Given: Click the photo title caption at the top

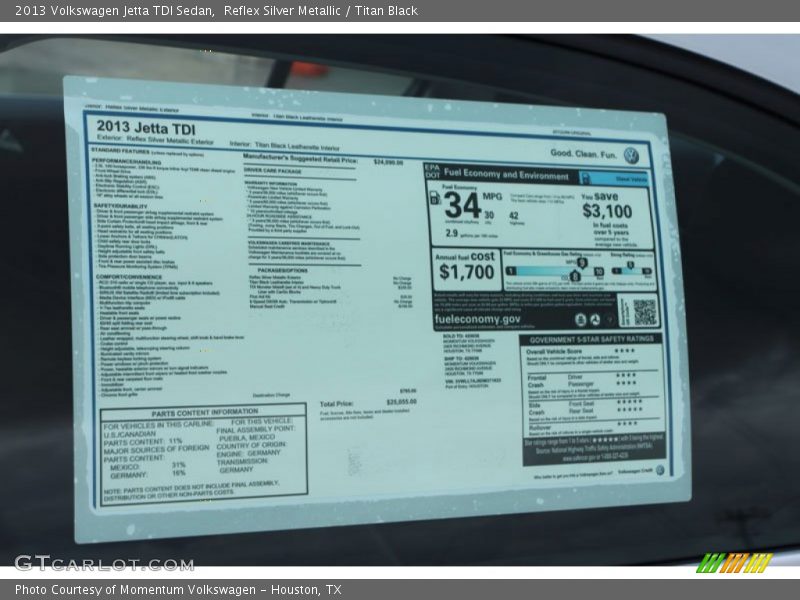Looking at the screenshot, I should [x=216, y=11].
